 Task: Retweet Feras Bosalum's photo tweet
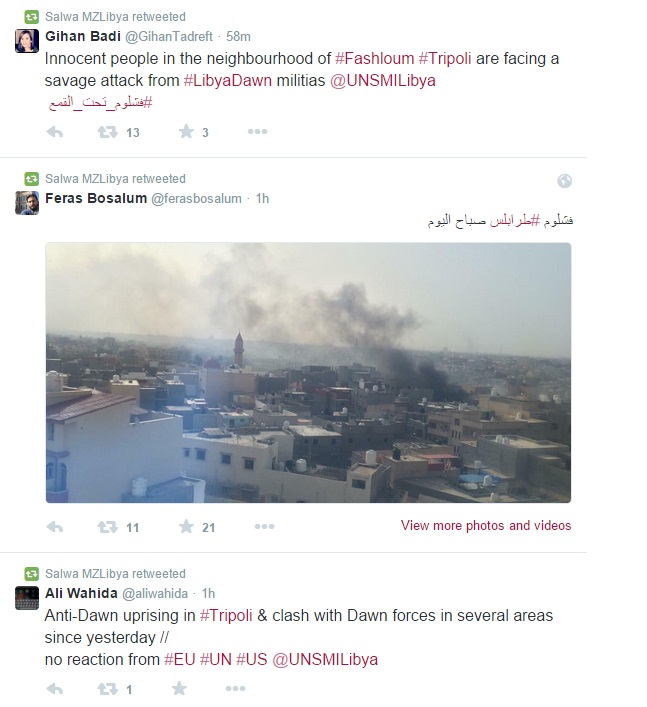coord(107,527)
